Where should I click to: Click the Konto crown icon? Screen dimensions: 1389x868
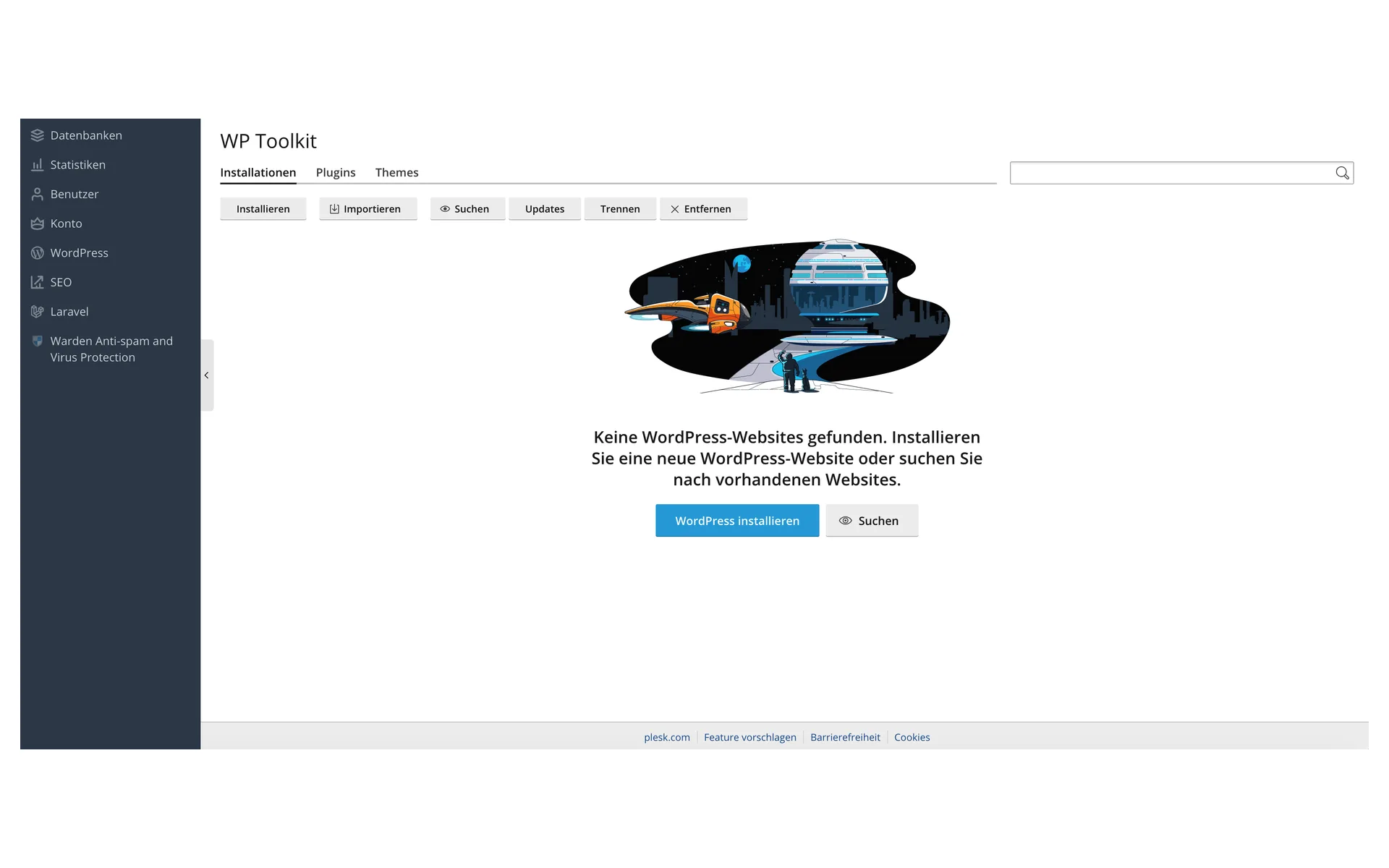pyautogui.click(x=37, y=224)
